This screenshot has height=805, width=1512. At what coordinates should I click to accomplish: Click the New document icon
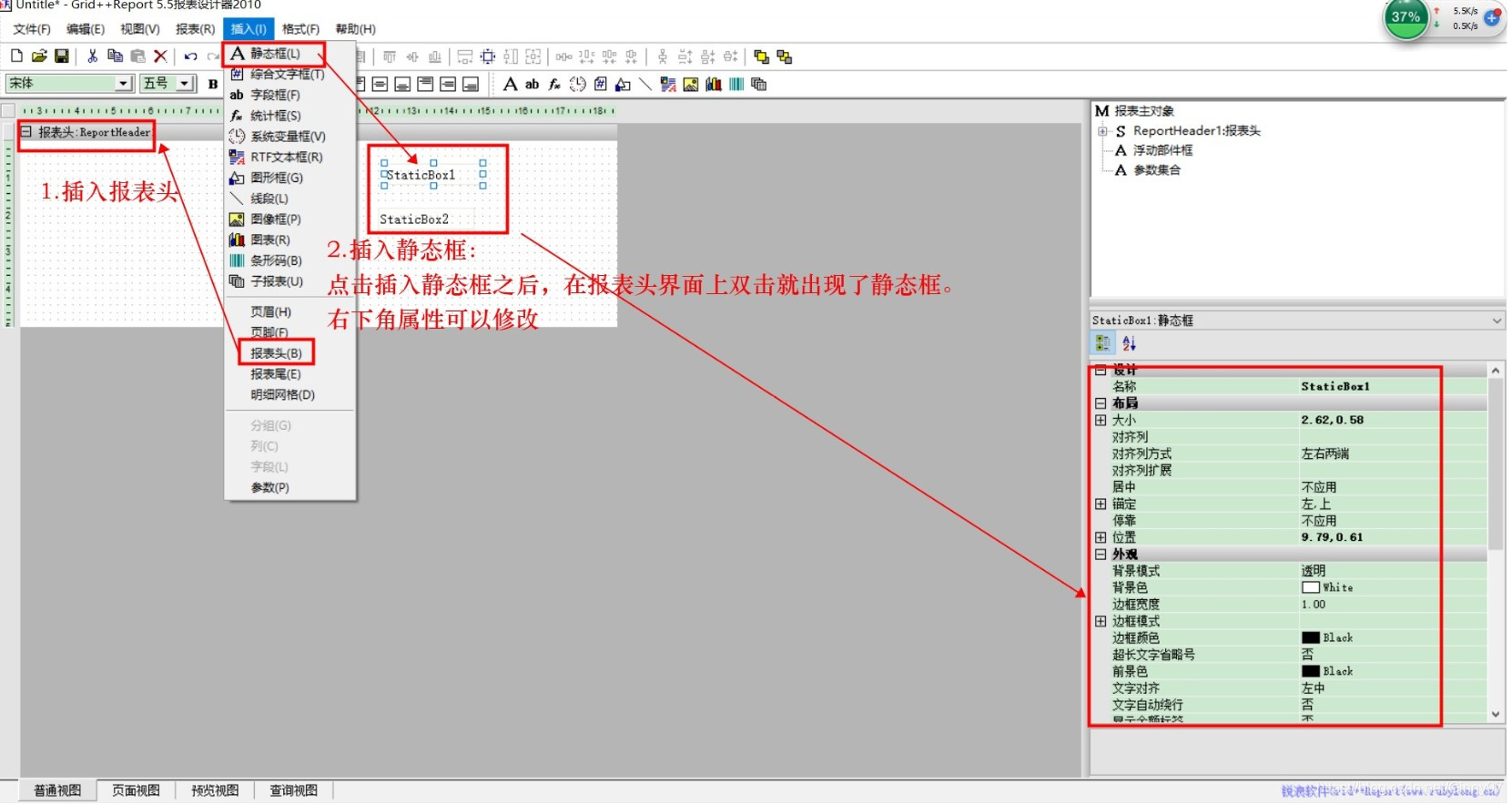point(16,56)
